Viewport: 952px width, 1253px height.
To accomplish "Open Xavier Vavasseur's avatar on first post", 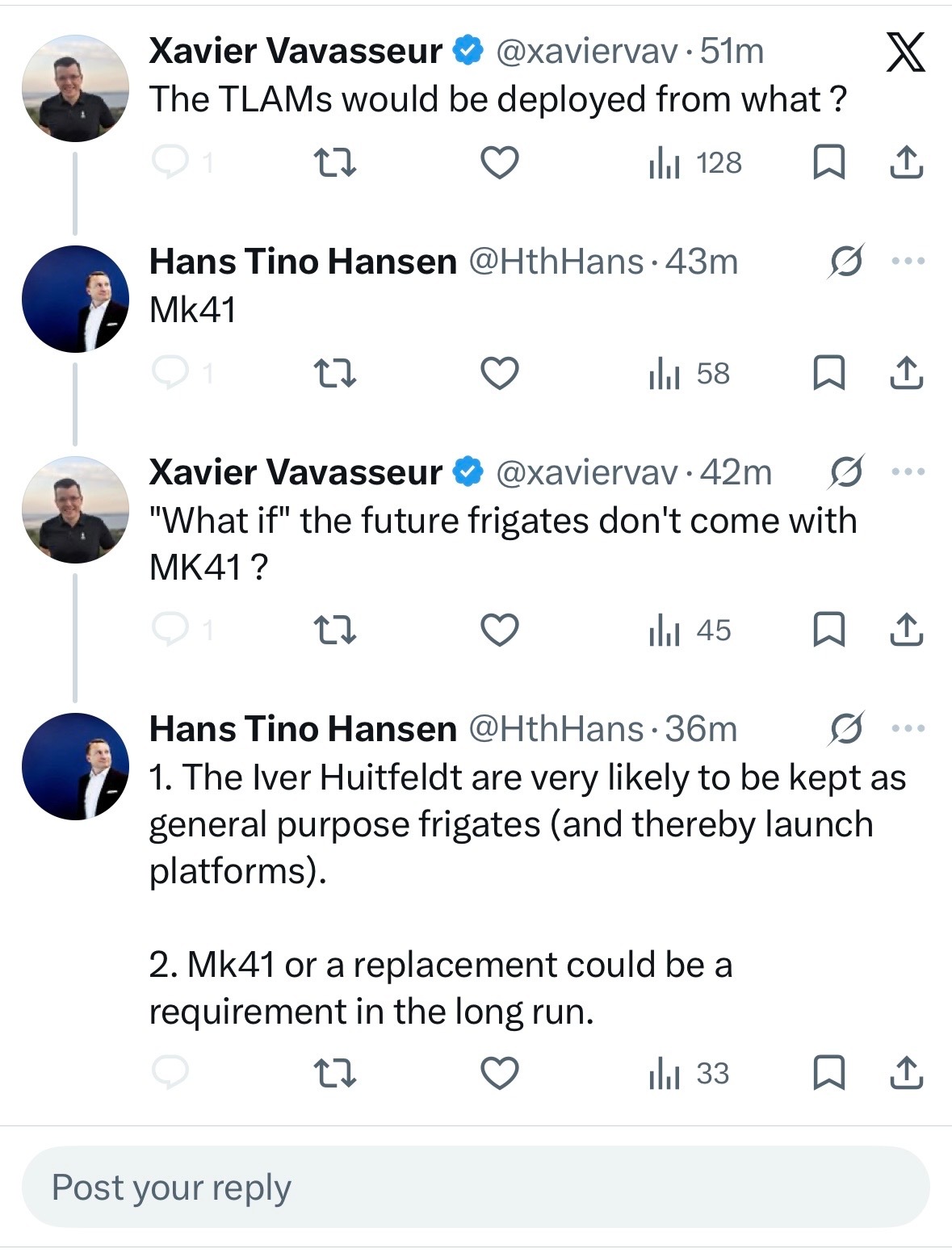I will coord(75,89).
